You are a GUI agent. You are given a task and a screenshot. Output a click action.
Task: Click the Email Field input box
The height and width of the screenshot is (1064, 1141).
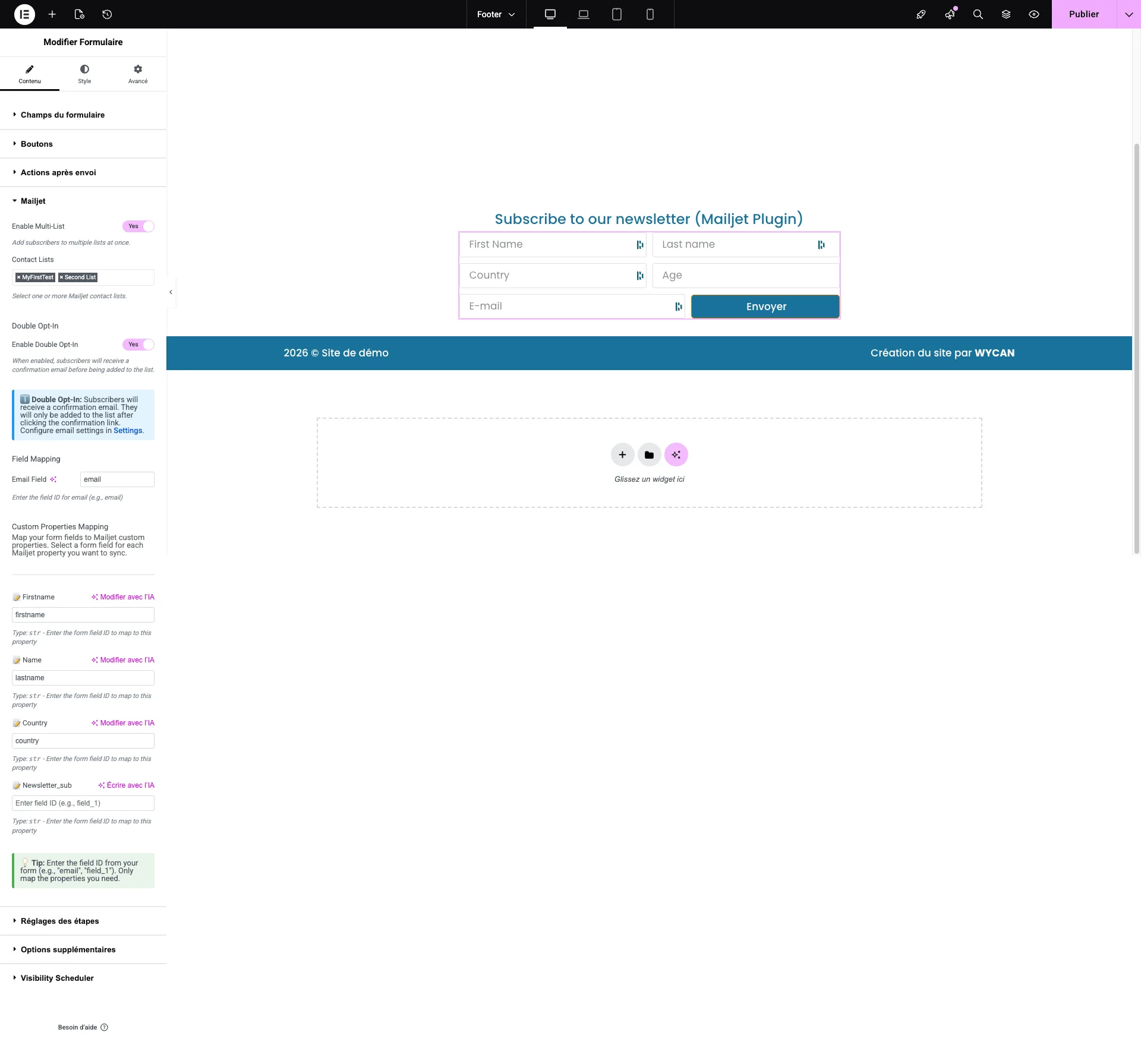click(x=117, y=479)
